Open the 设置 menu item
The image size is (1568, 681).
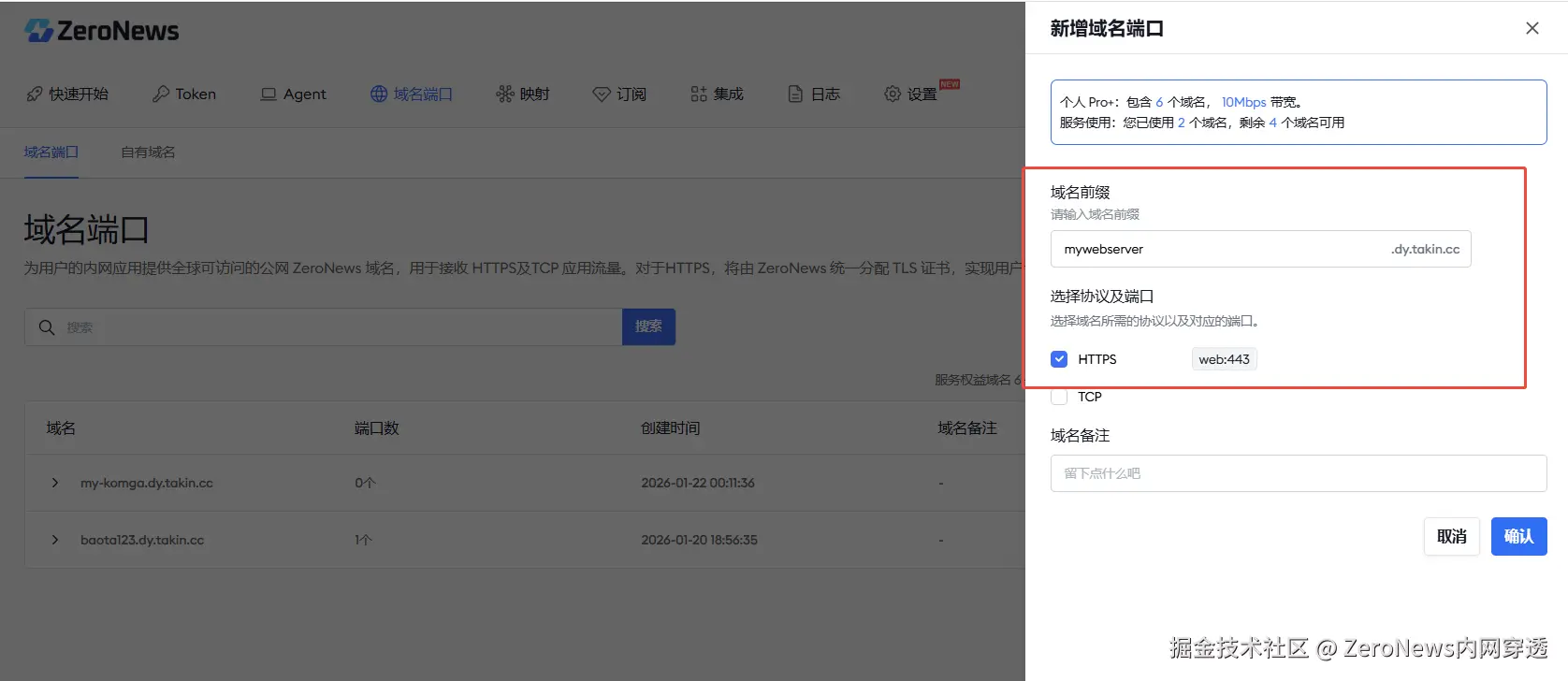pyautogui.click(x=911, y=94)
